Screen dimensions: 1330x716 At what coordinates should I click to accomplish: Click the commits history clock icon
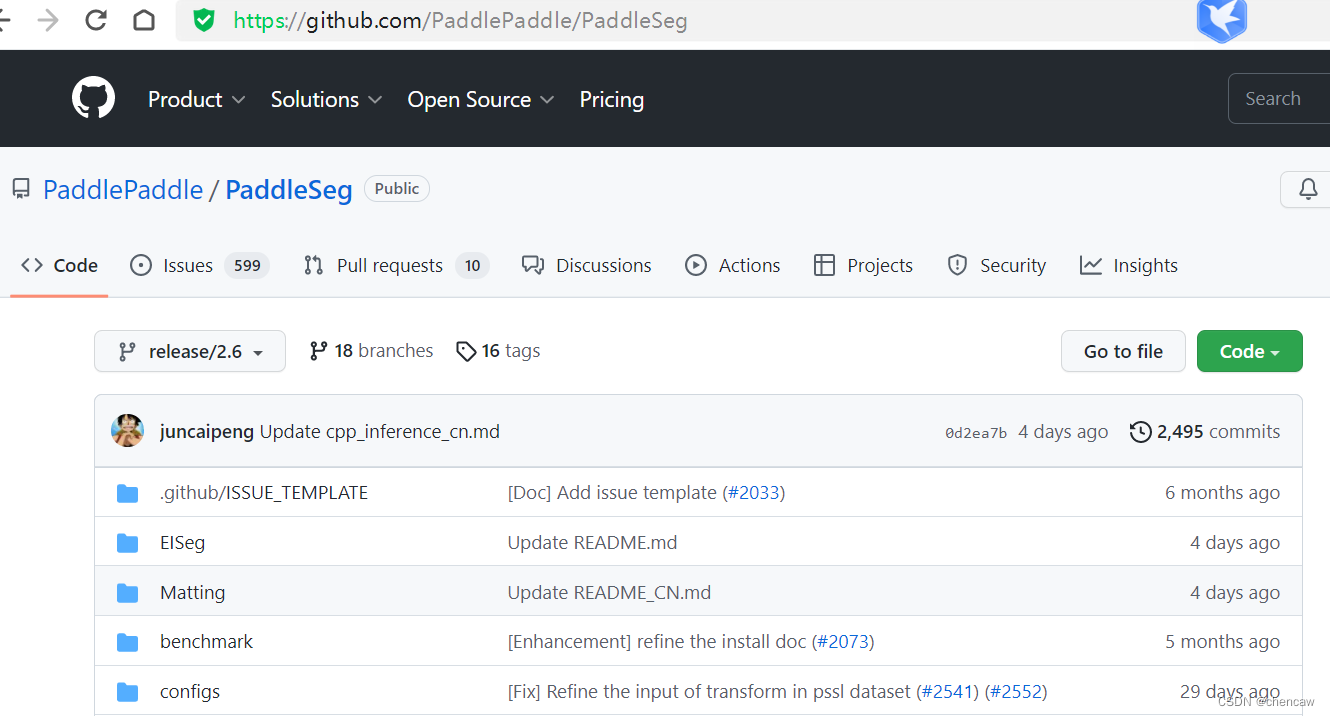[1140, 432]
